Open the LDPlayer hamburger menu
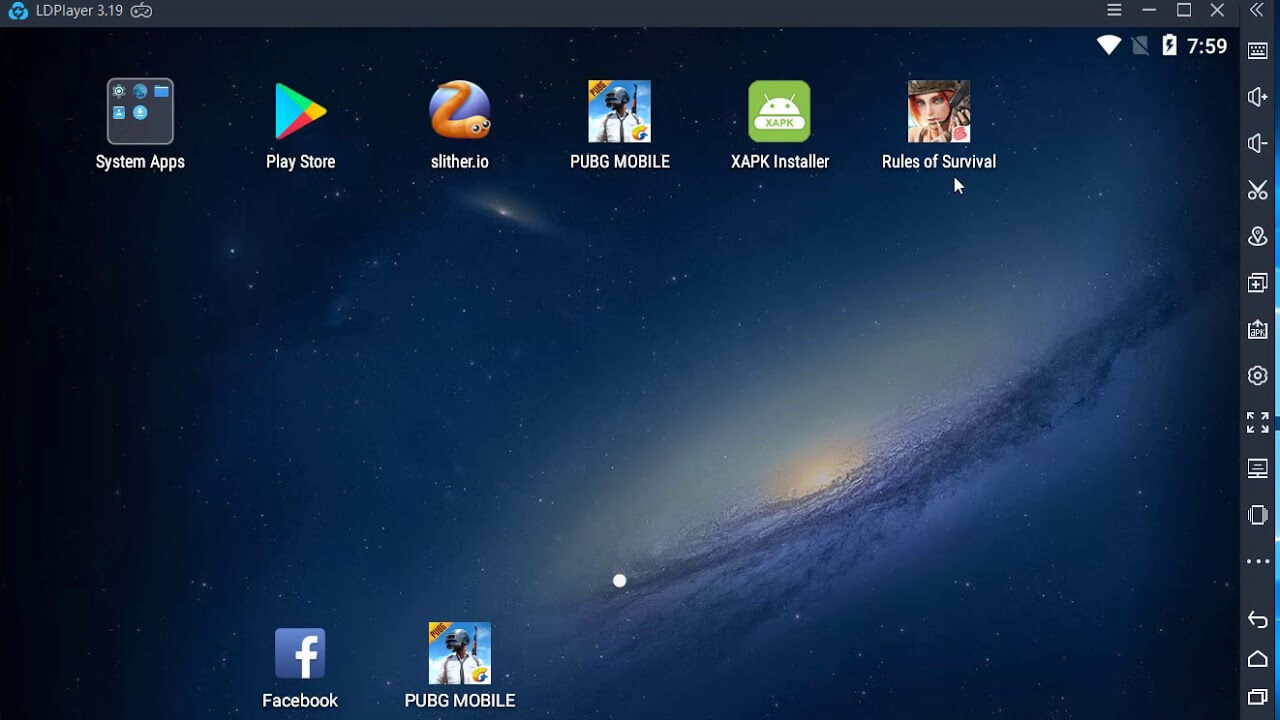Screen dimensions: 1280x720 (1115, 10)
